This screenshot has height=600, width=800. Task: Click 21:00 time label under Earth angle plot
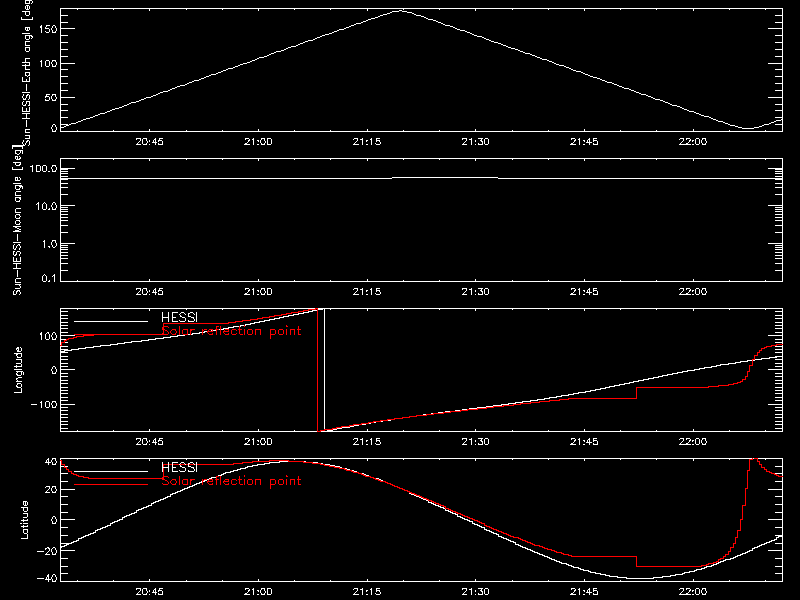point(258,142)
